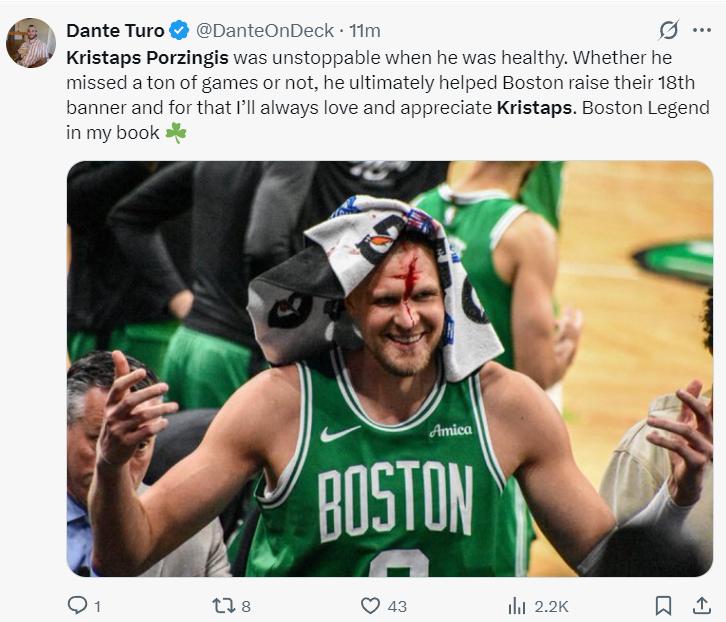Screen dimensions: 726x622
Task: Open the three-dot more options menu
Action: 701,30
